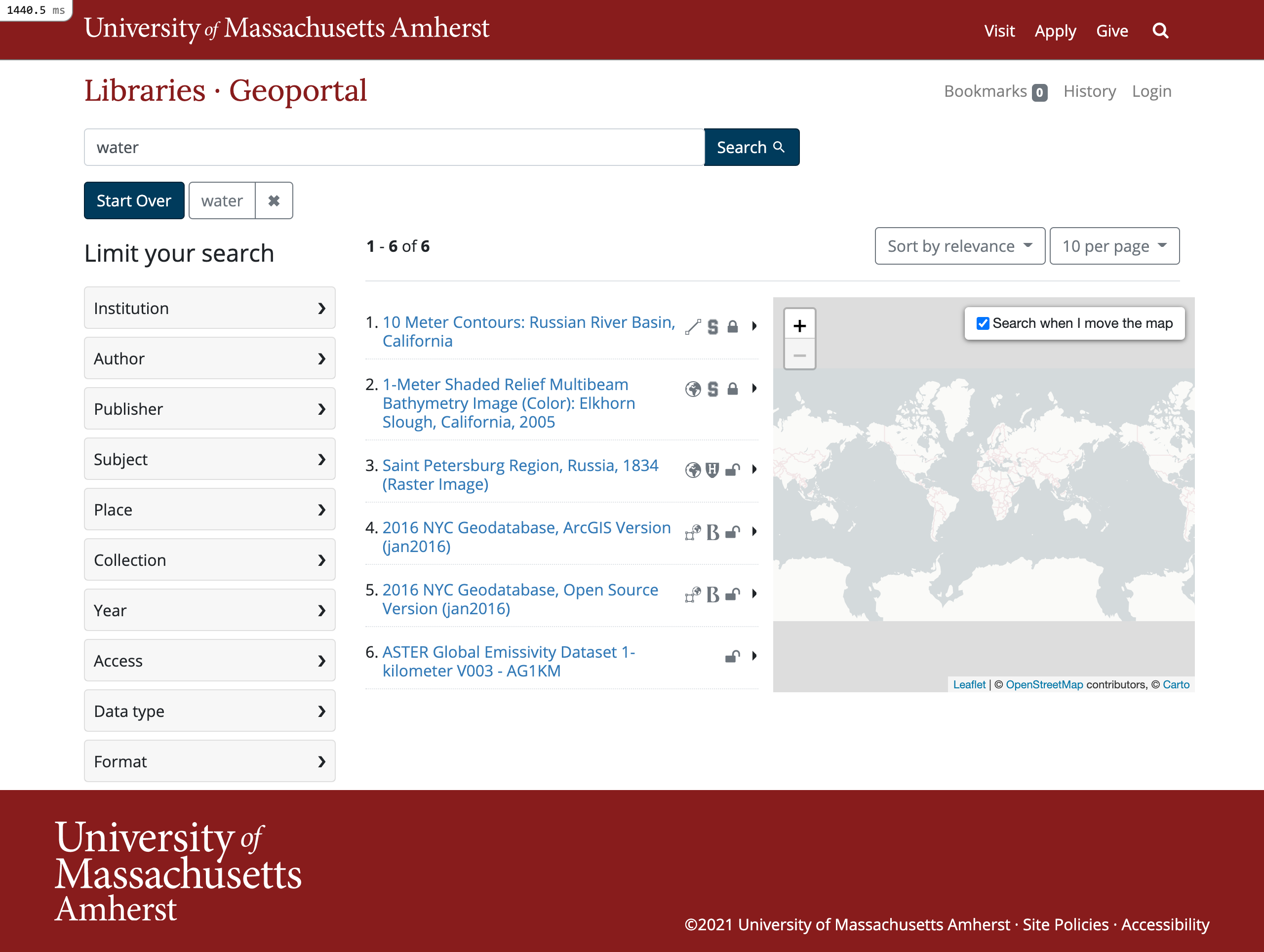The image size is (1264, 952).
Task: Open the OpenStreetMap attribution link
Action: point(1044,684)
